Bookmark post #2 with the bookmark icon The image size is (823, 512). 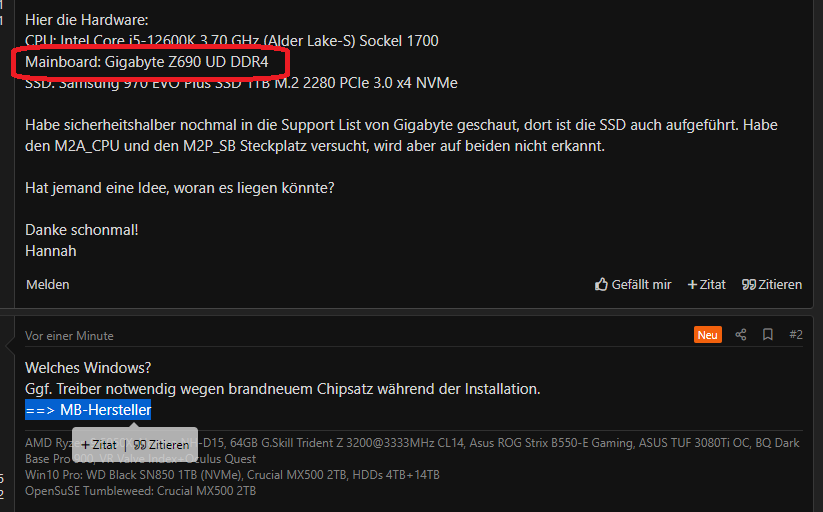768,335
